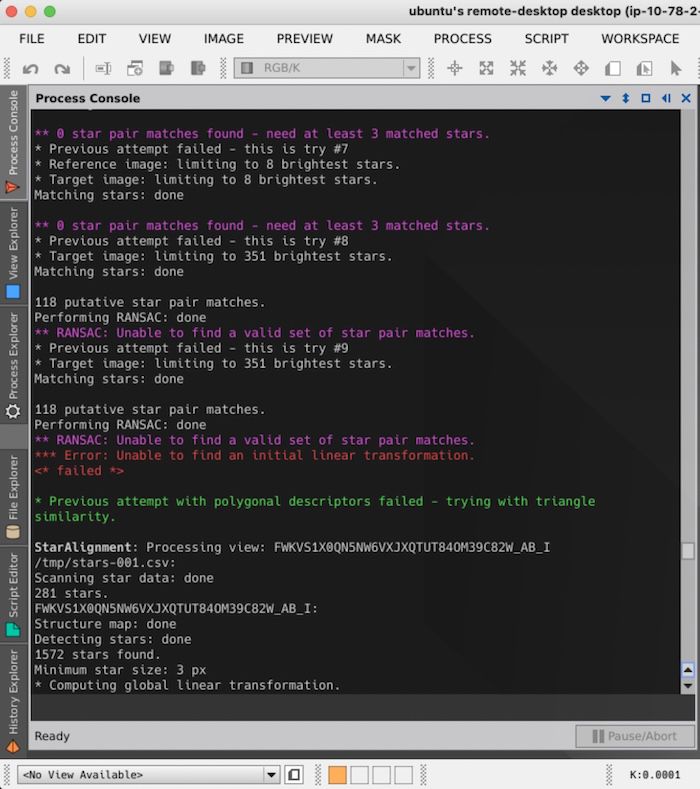Click the blue View Explorer sidebar icon
The width and height of the screenshot is (700, 789).
[x=13, y=292]
